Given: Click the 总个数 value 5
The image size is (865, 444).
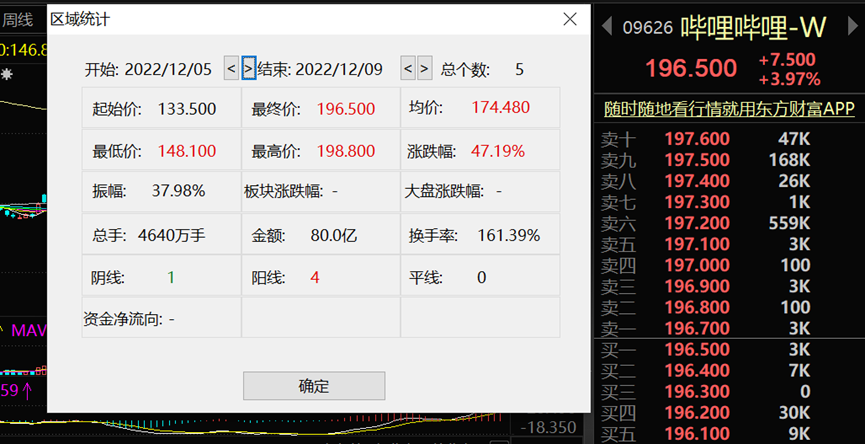Looking at the screenshot, I should click(519, 69).
